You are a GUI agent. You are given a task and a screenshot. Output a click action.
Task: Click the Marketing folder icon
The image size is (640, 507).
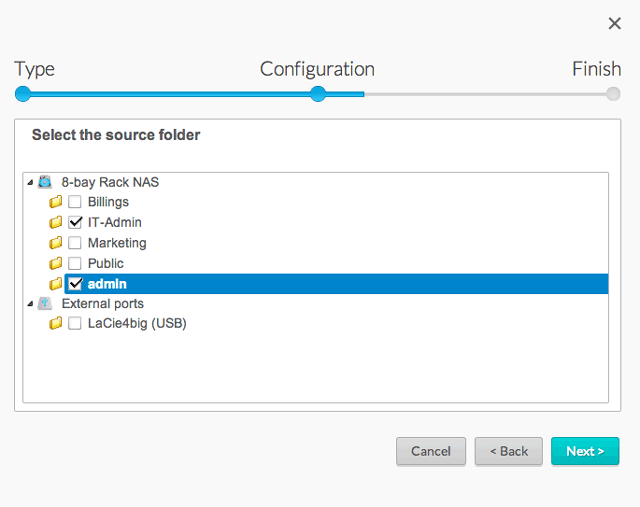click(x=56, y=243)
